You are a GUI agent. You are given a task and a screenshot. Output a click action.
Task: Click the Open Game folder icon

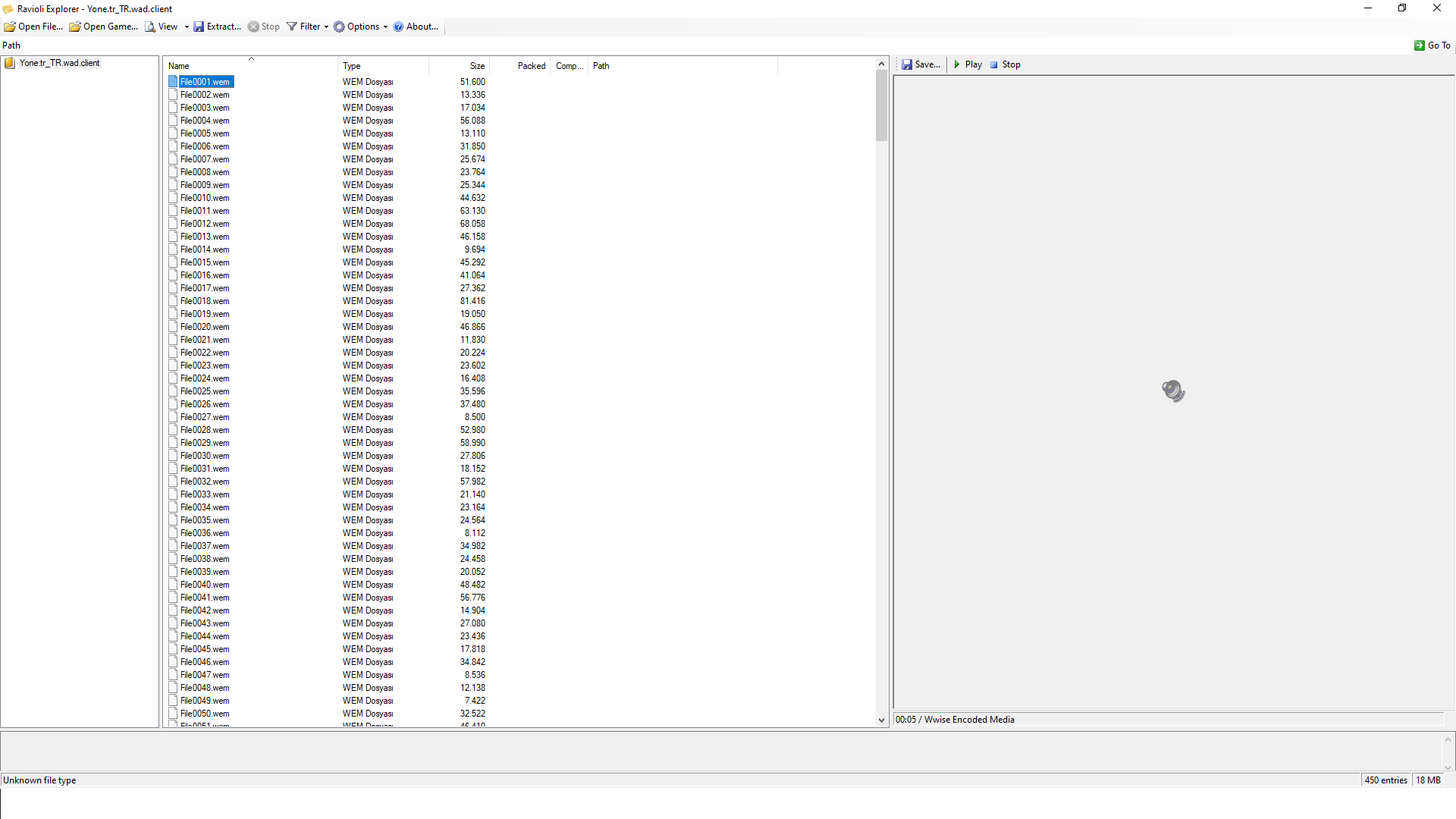[75, 27]
